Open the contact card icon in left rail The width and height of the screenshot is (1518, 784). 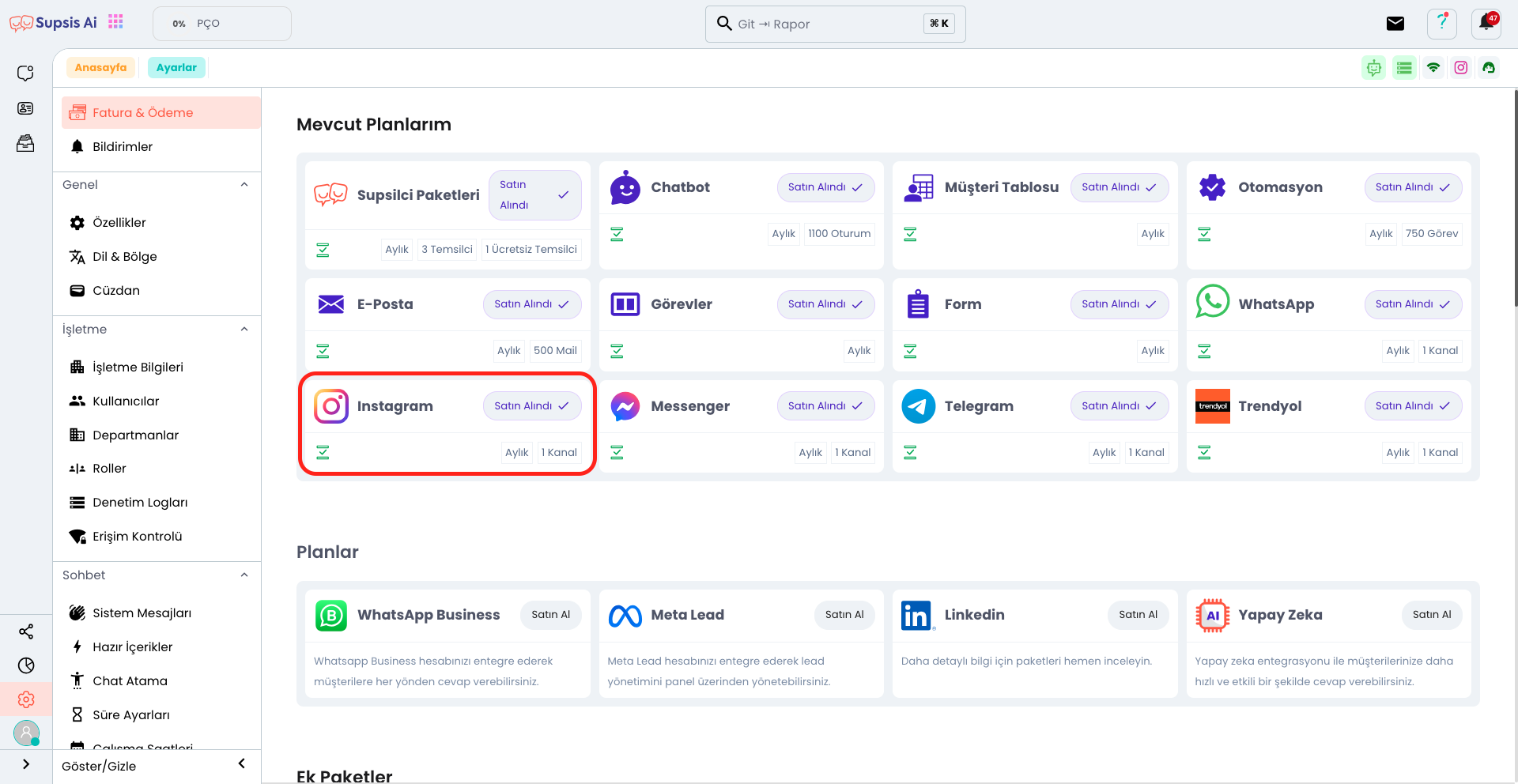click(25, 108)
